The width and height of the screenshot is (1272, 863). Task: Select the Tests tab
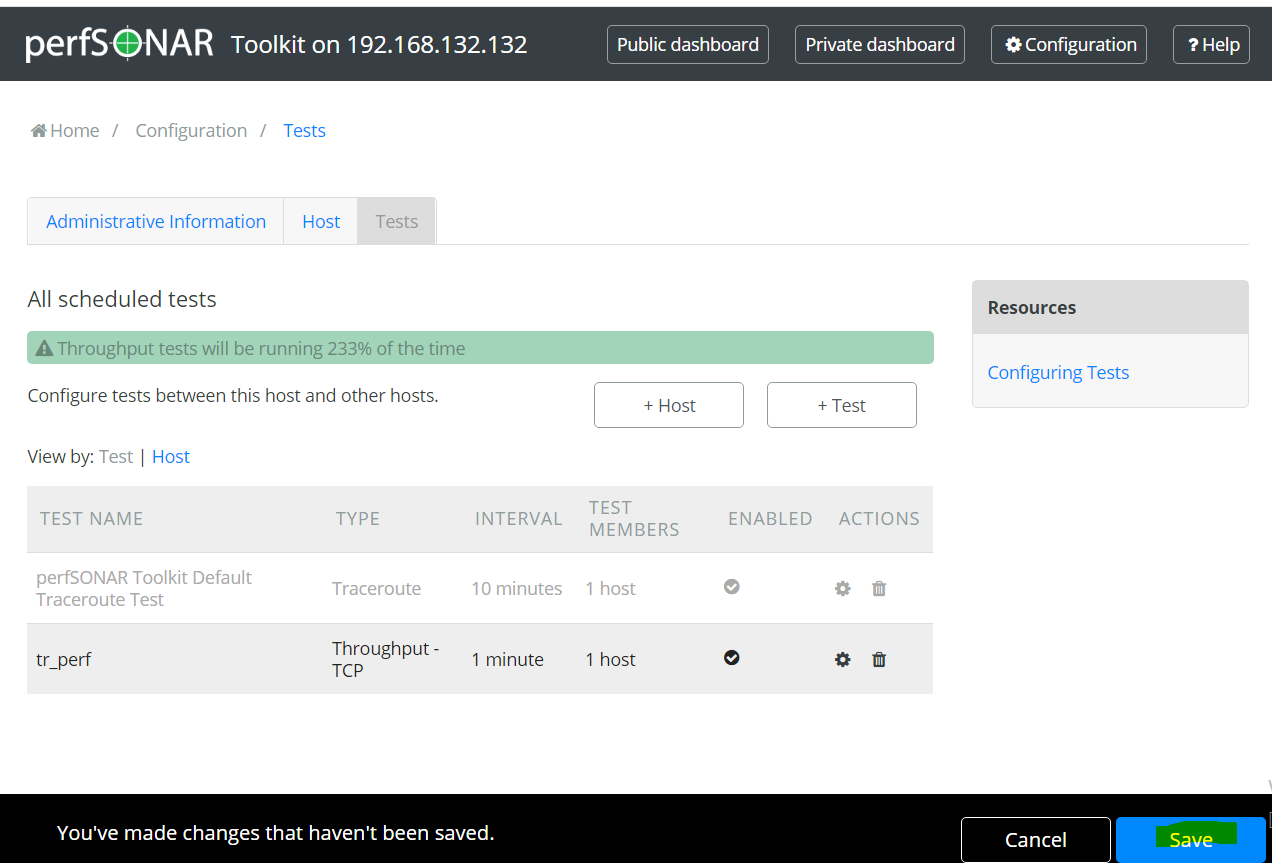397,221
